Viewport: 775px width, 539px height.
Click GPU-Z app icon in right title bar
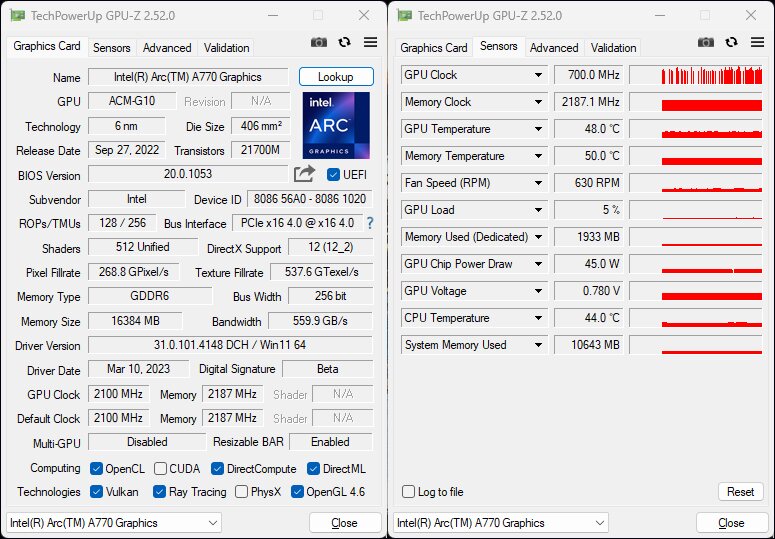[x=404, y=16]
